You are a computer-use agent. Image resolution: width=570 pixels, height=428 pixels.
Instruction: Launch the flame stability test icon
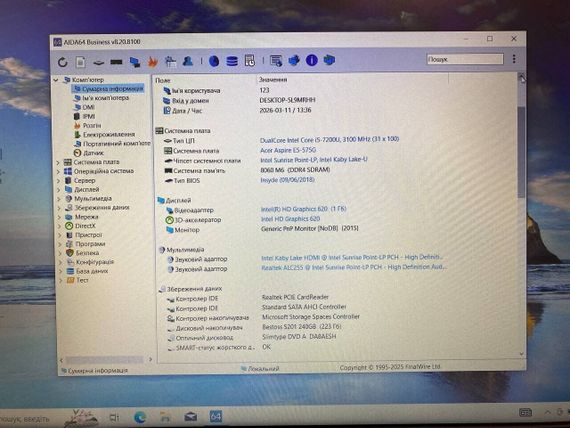tap(153, 62)
